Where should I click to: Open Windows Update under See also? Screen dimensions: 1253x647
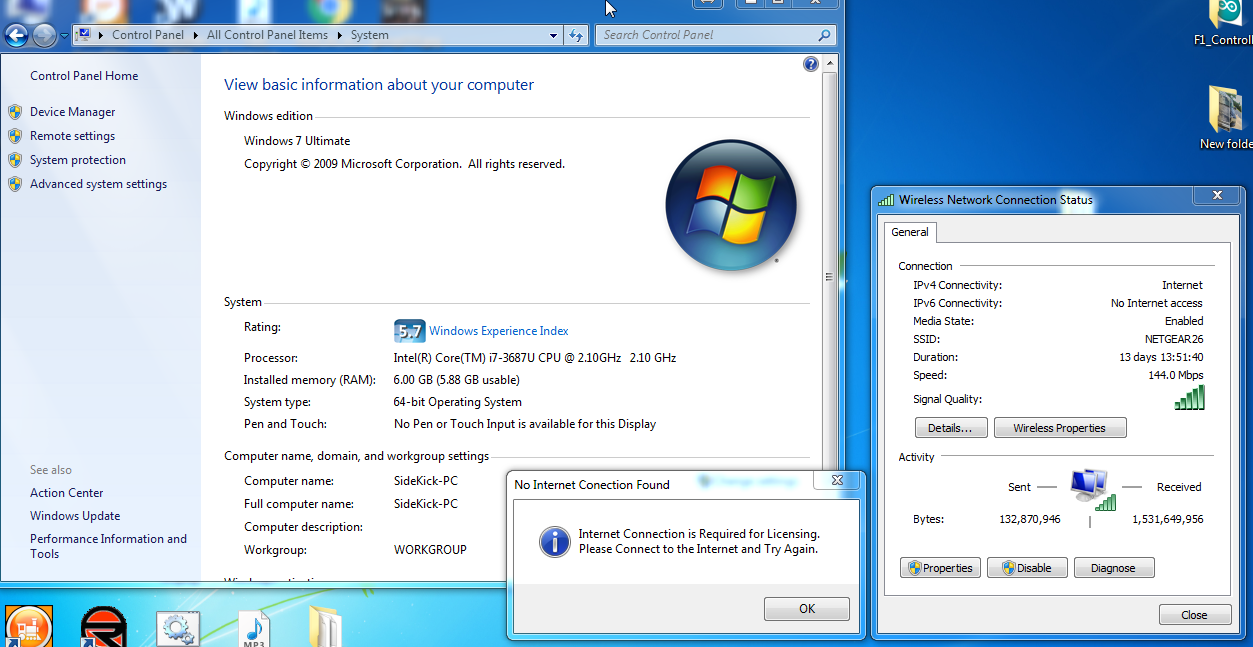click(75, 516)
